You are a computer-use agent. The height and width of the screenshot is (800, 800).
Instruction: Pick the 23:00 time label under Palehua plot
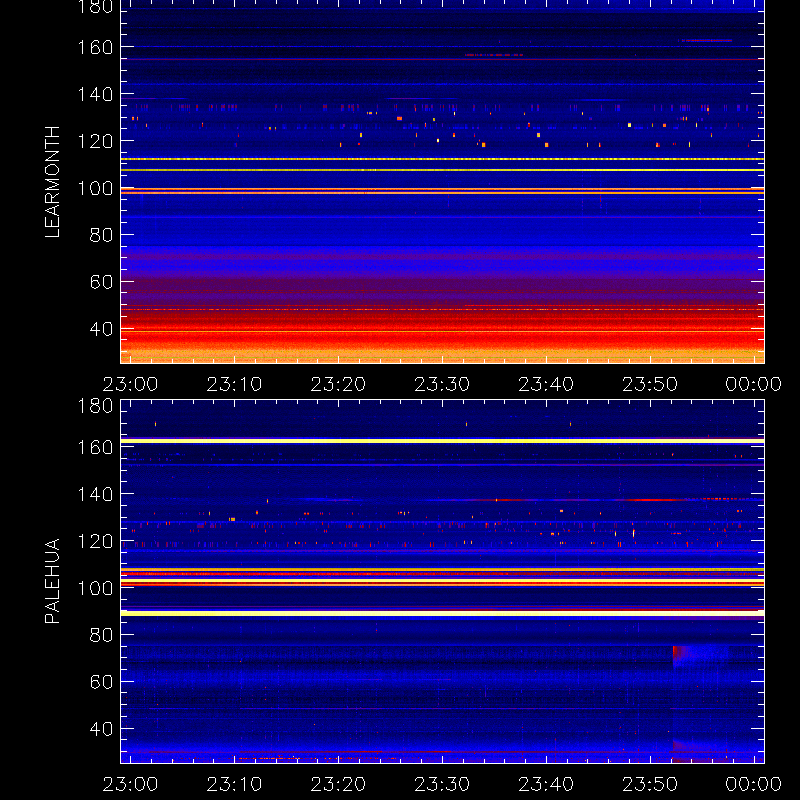pos(130,784)
